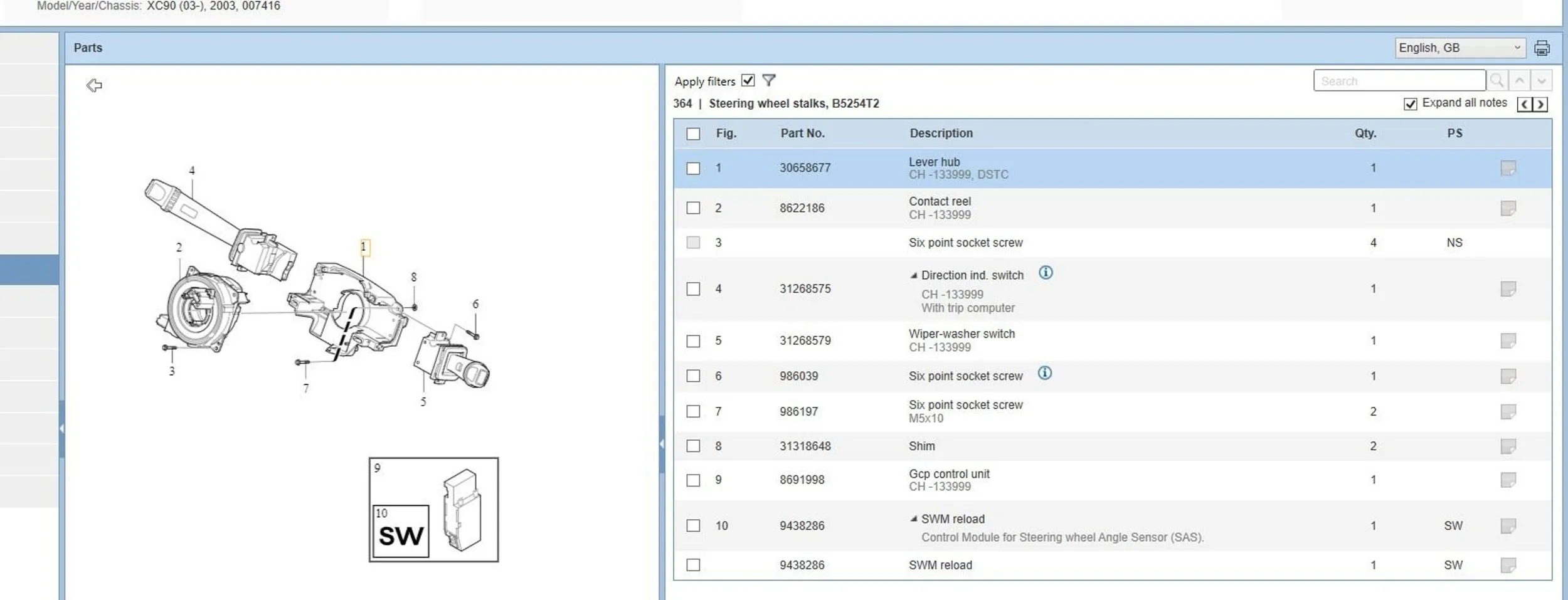1568x600 pixels.
Task: Open note icon for Contact reel row
Action: (x=1508, y=208)
